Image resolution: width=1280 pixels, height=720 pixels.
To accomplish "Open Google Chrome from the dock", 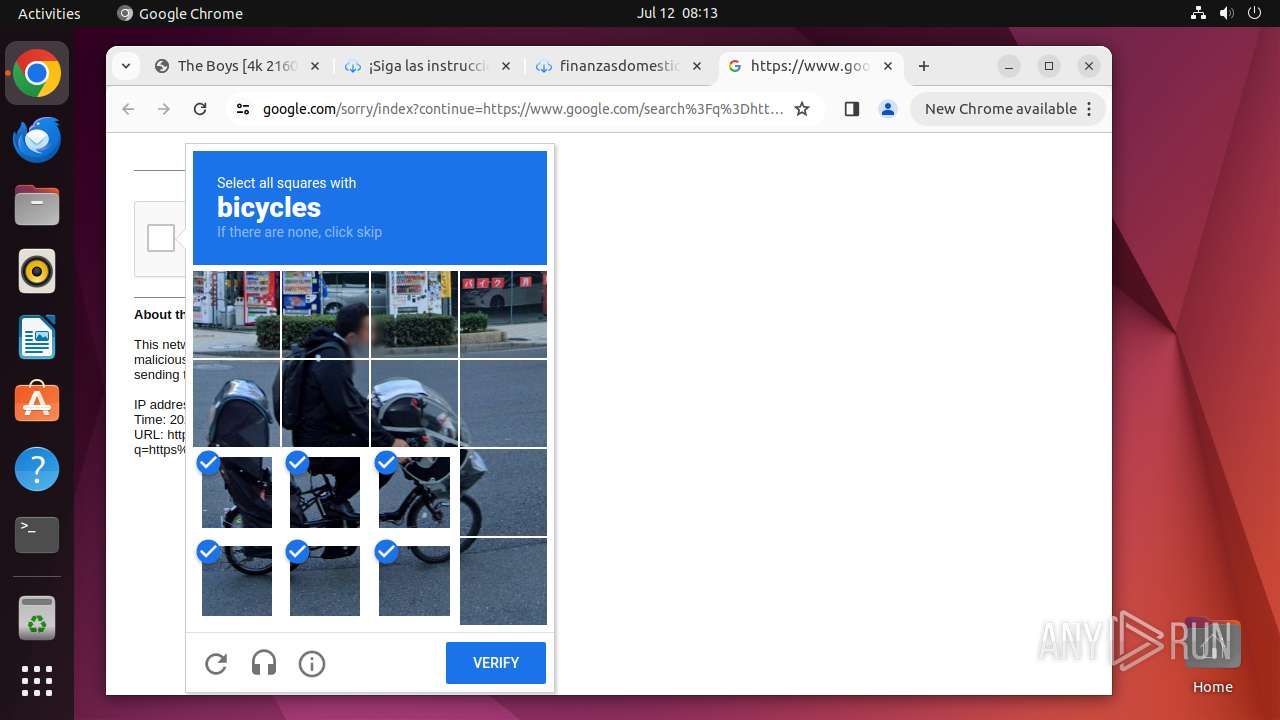I will point(37,74).
